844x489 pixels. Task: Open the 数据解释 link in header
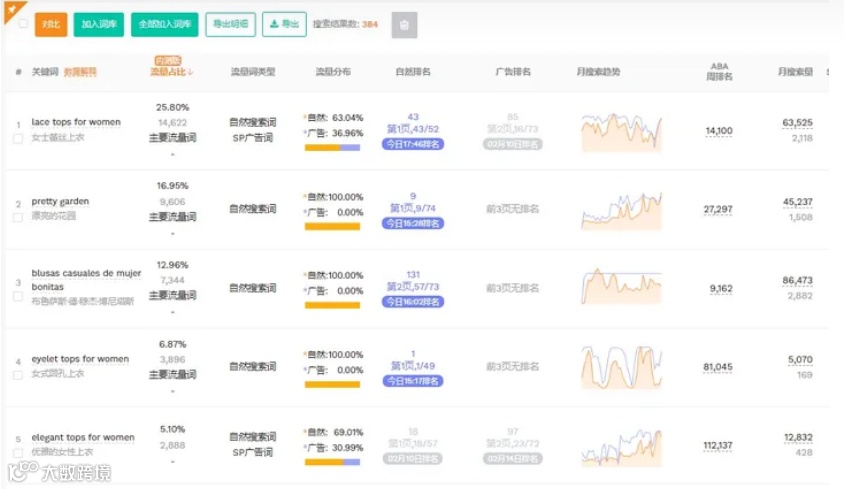[80, 72]
